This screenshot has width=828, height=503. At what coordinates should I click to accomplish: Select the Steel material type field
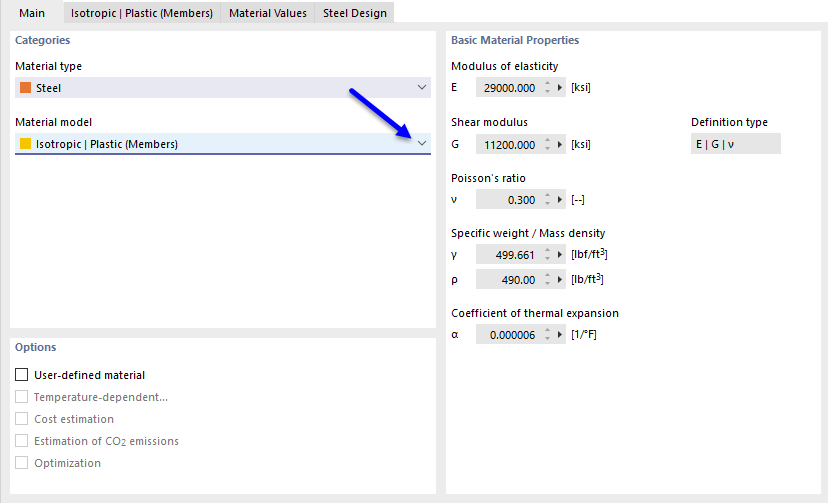223,88
